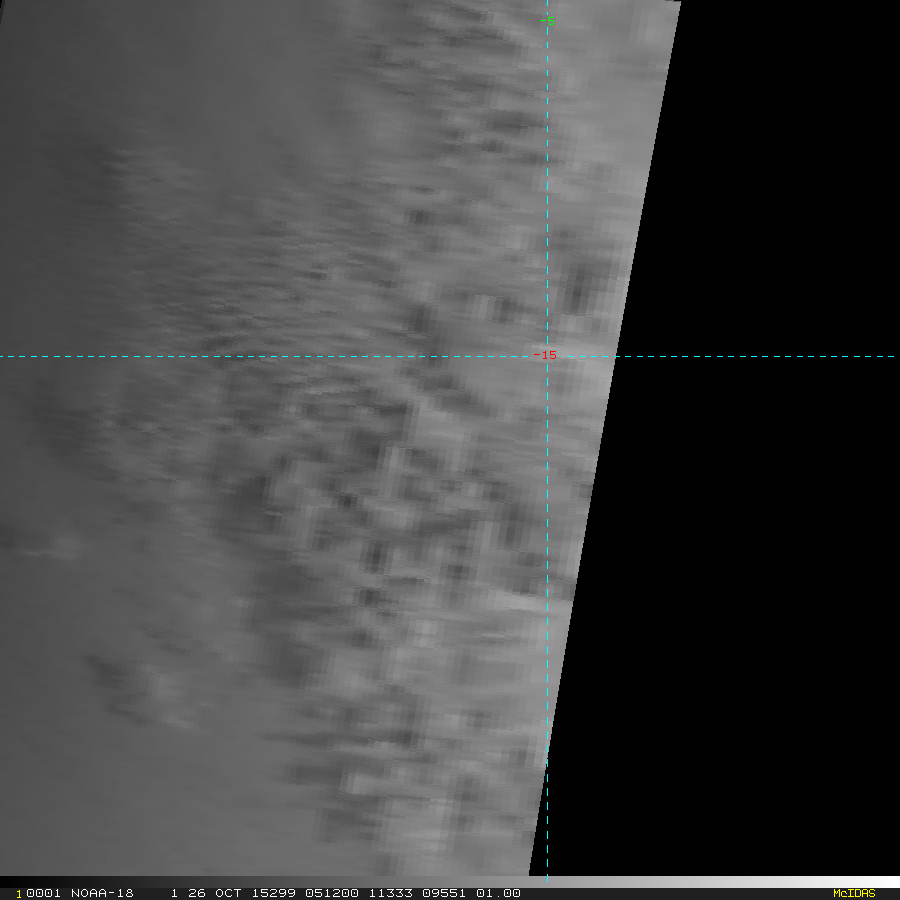Click the cyan dashed latitude line over black area
Viewport: 900px width, 900px height.
point(760,356)
